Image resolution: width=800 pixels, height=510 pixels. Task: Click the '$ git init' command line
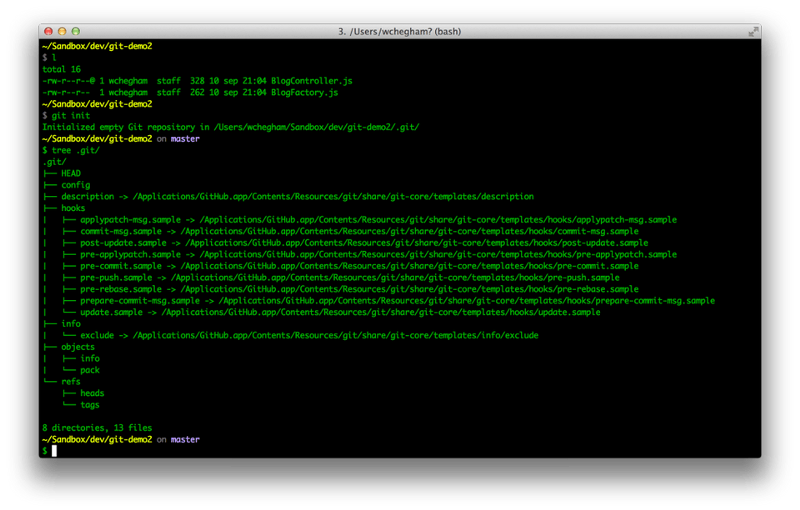pos(66,116)
